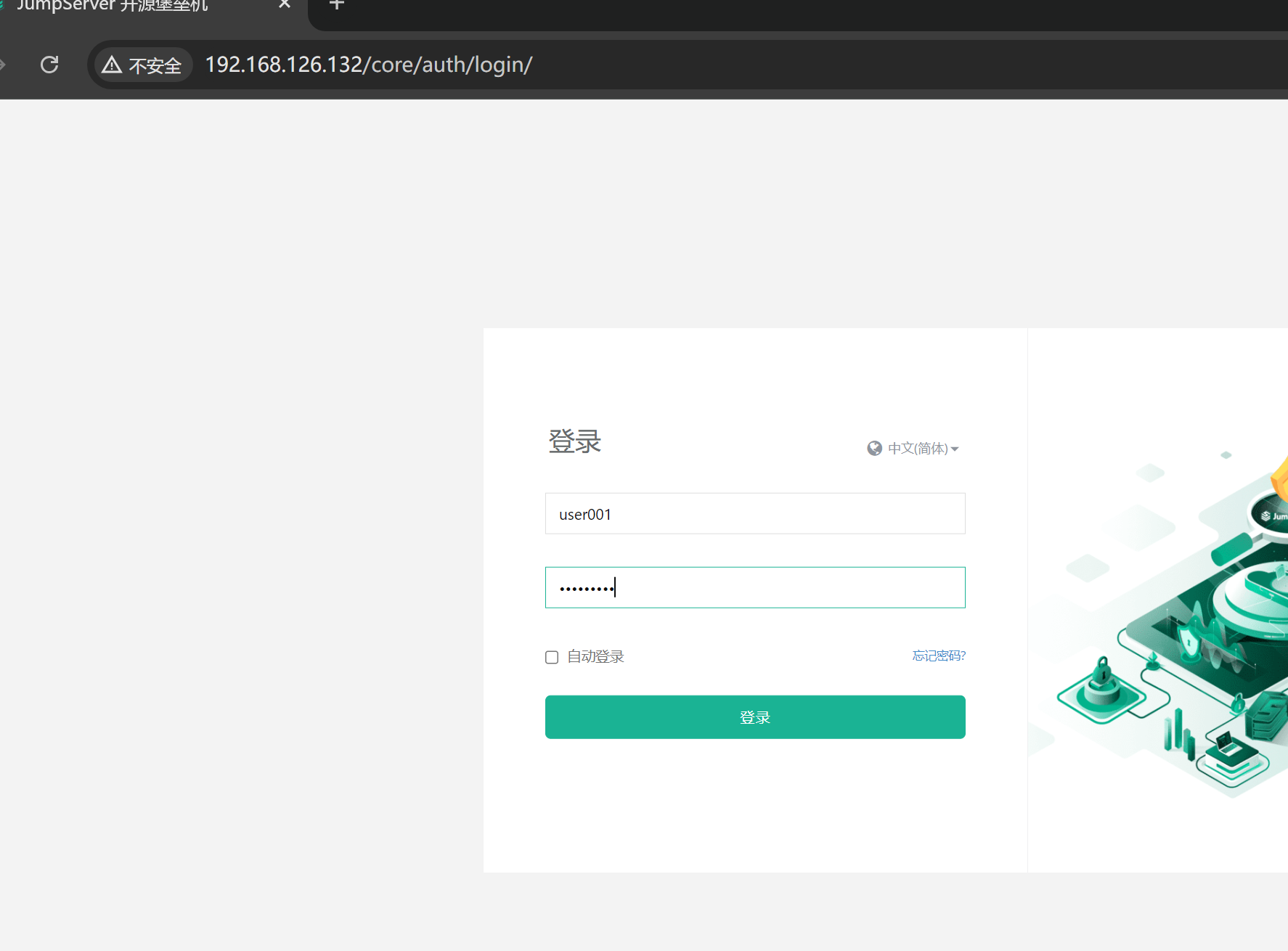Reload the page with the refresh icon
This screenshot has height=951, width=1288.
49,65
